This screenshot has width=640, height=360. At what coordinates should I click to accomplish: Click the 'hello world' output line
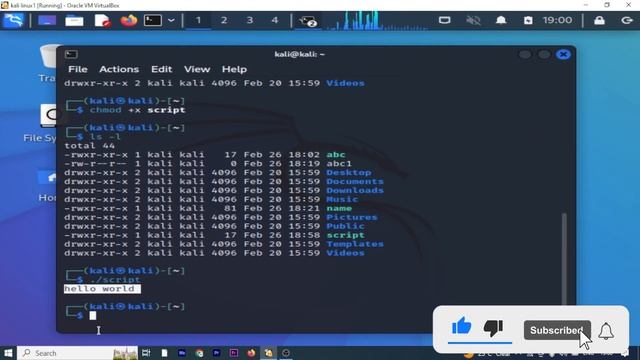click(102, 289)
